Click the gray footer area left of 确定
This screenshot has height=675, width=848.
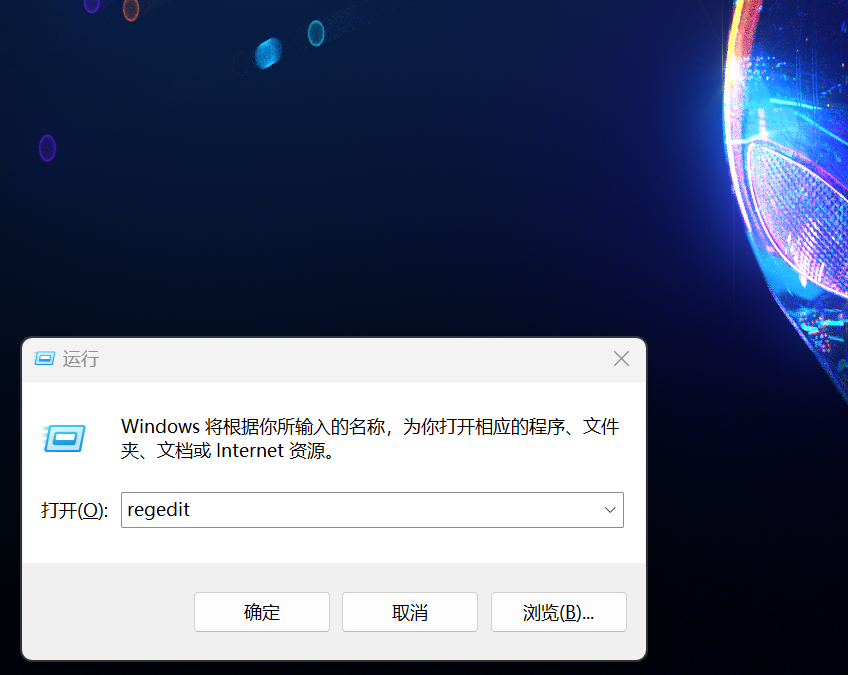tap(108, 612)
